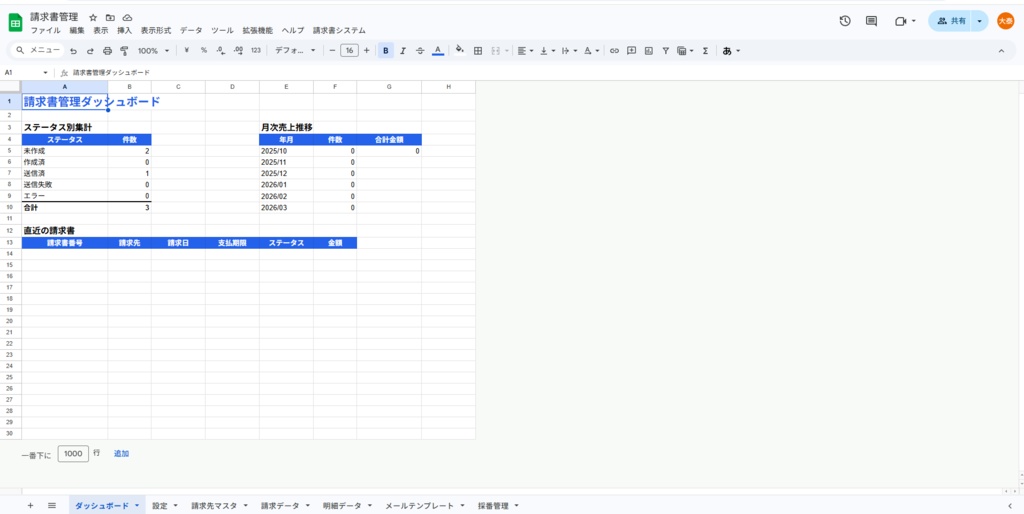Open the 挿入 menu
This screenshot has width=1024, height=514.
tap(124, 31)
